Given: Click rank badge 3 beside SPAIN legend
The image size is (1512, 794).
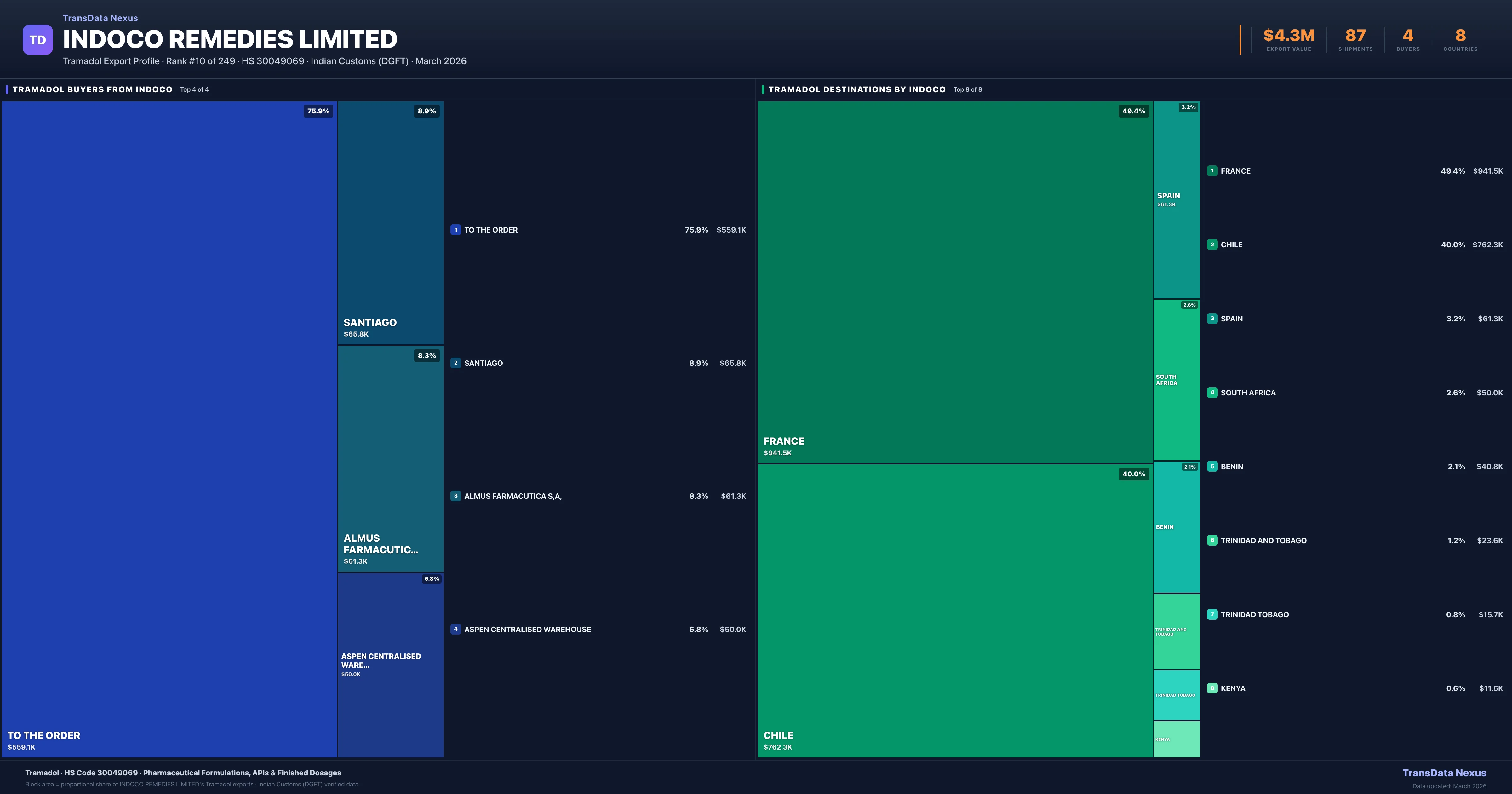Looking at the screenshot, I should pyautogui.click(x=1212, y=318).
